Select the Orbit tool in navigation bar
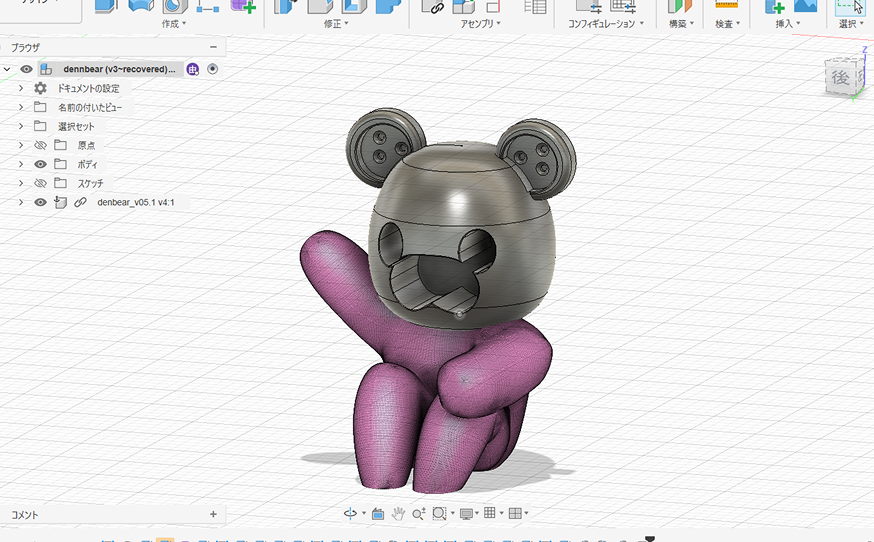This screenshot has height=542, width=874. [351, 513]
